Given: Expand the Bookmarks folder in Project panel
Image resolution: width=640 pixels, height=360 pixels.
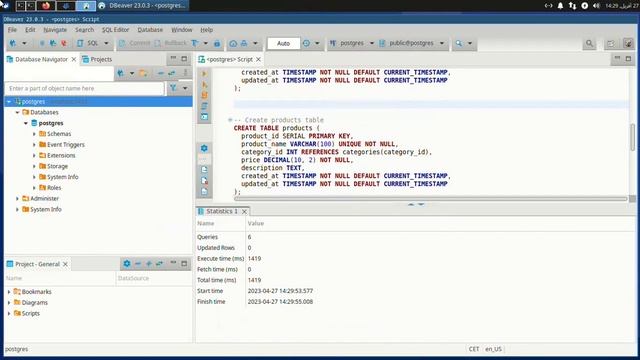Looking at the screenshot, I should point(9,292).
